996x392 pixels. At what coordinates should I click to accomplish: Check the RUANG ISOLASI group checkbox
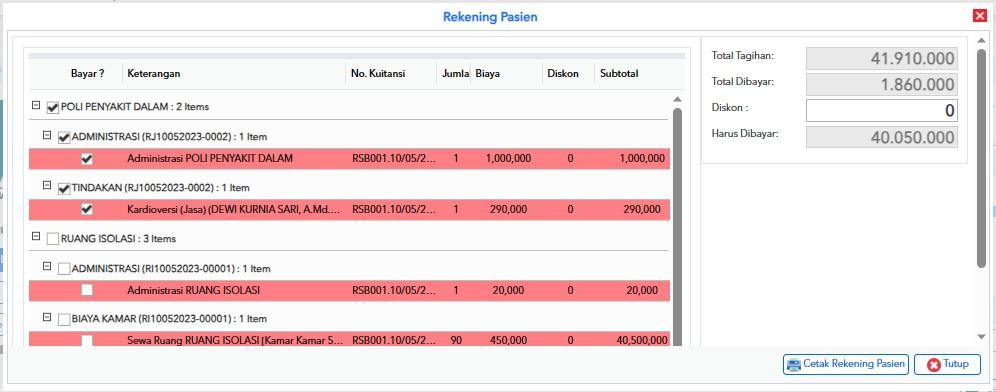pos(53,240)
